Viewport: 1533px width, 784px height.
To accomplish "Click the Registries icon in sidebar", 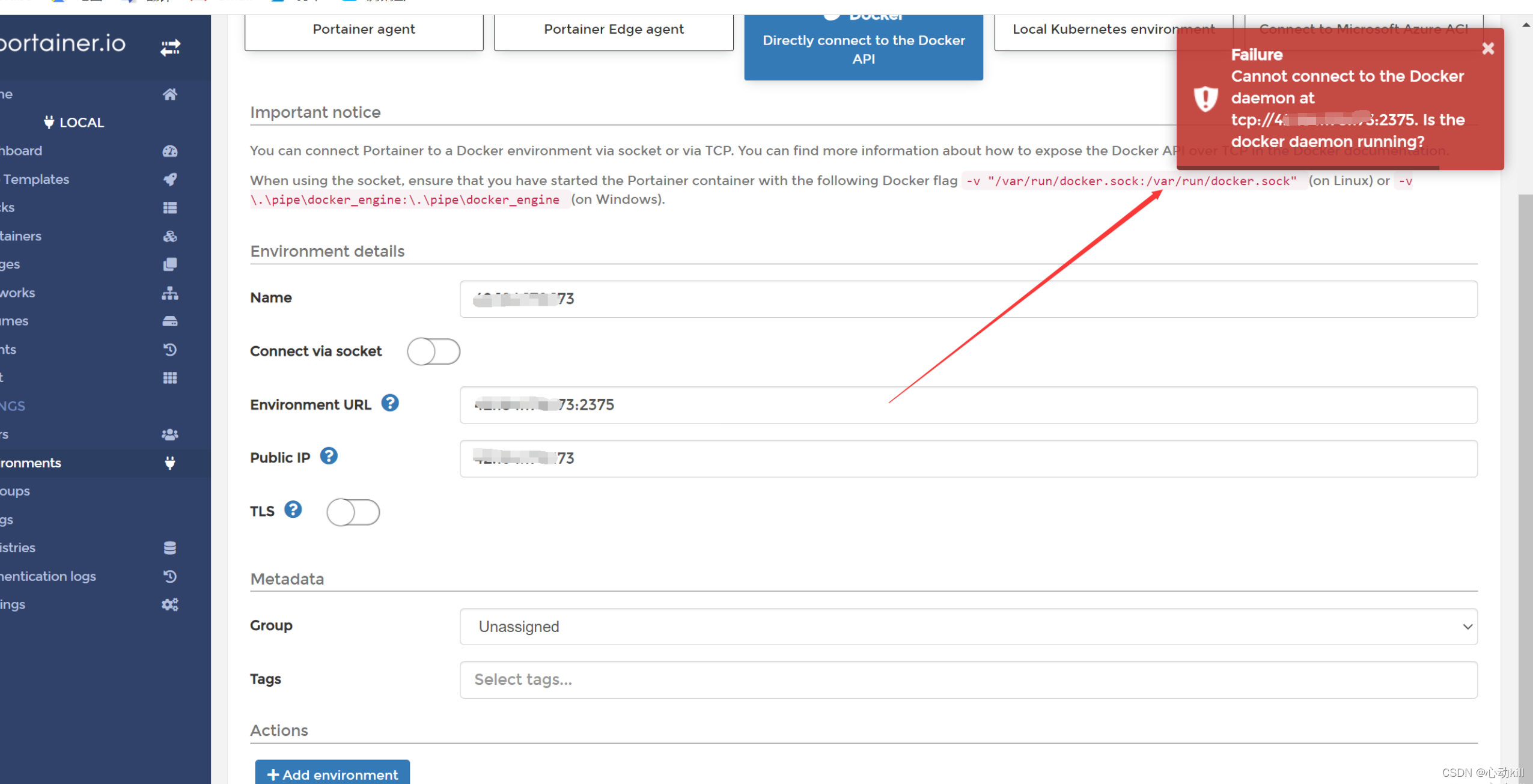I will [x=170, y=548].
